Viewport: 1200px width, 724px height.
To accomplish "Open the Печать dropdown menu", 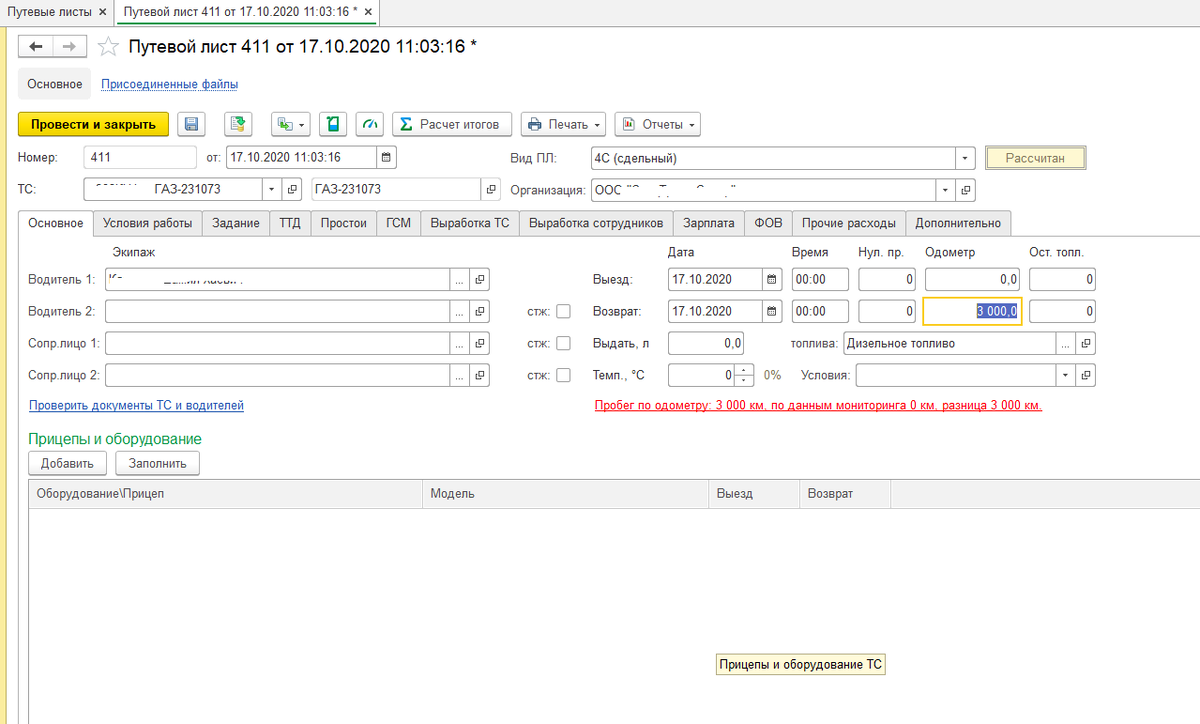I will (x=563, y=124).
